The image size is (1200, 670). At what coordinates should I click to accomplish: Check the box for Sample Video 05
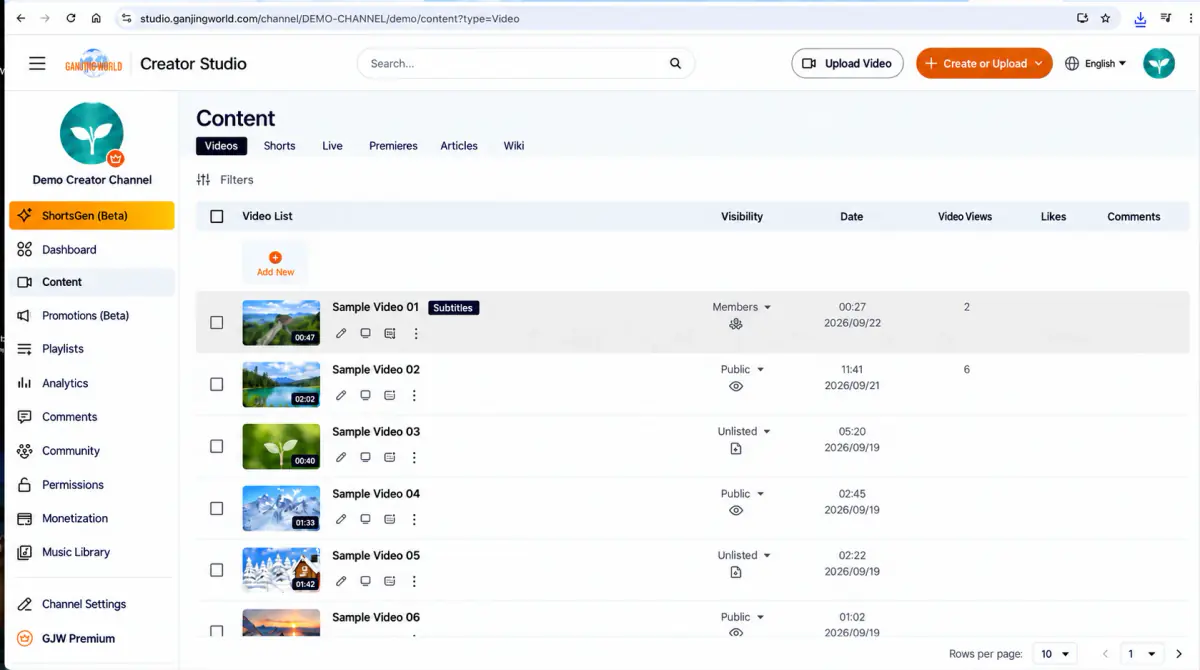(217, 570)
